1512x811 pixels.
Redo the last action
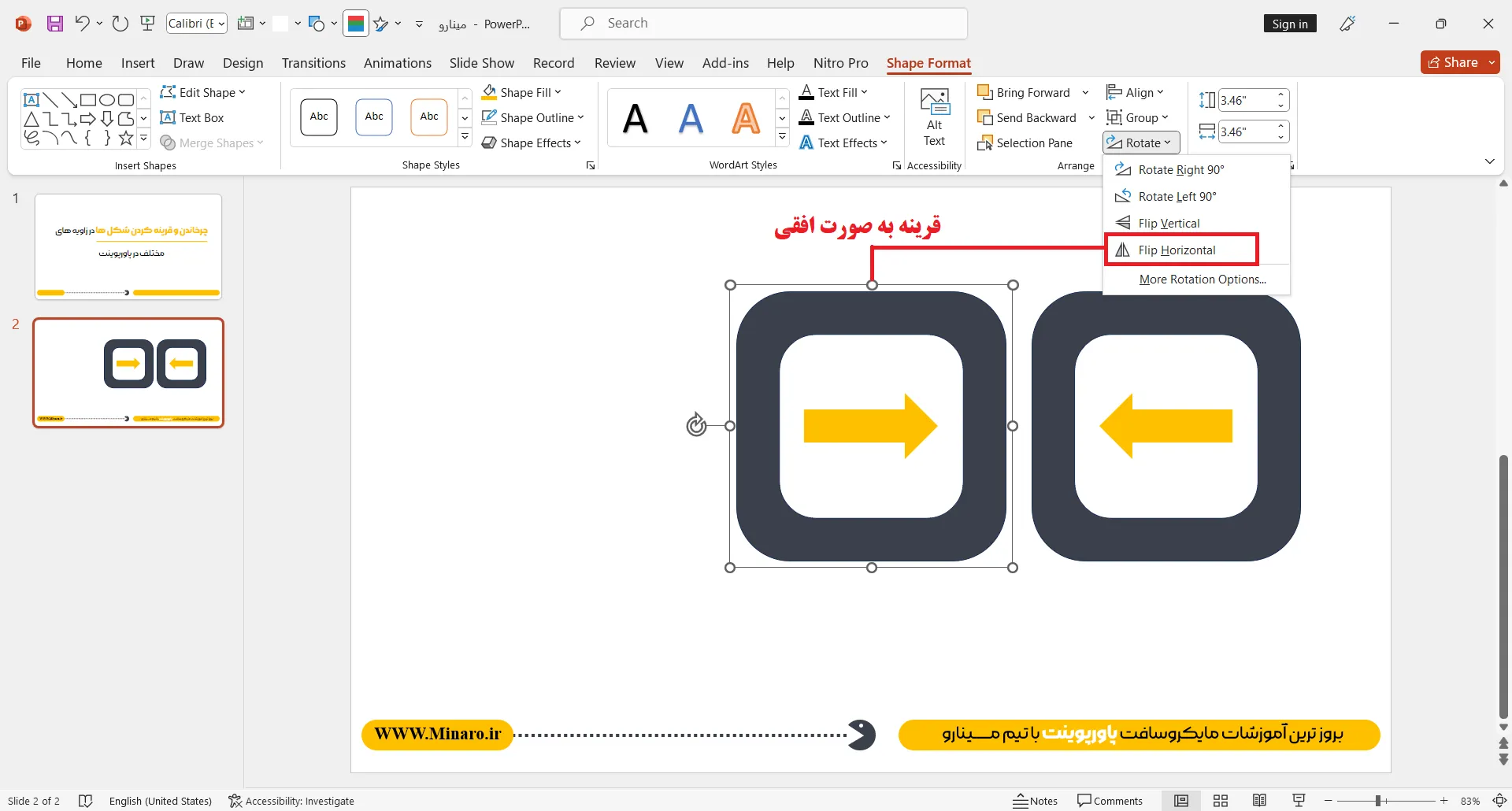(x=120, y=24)
